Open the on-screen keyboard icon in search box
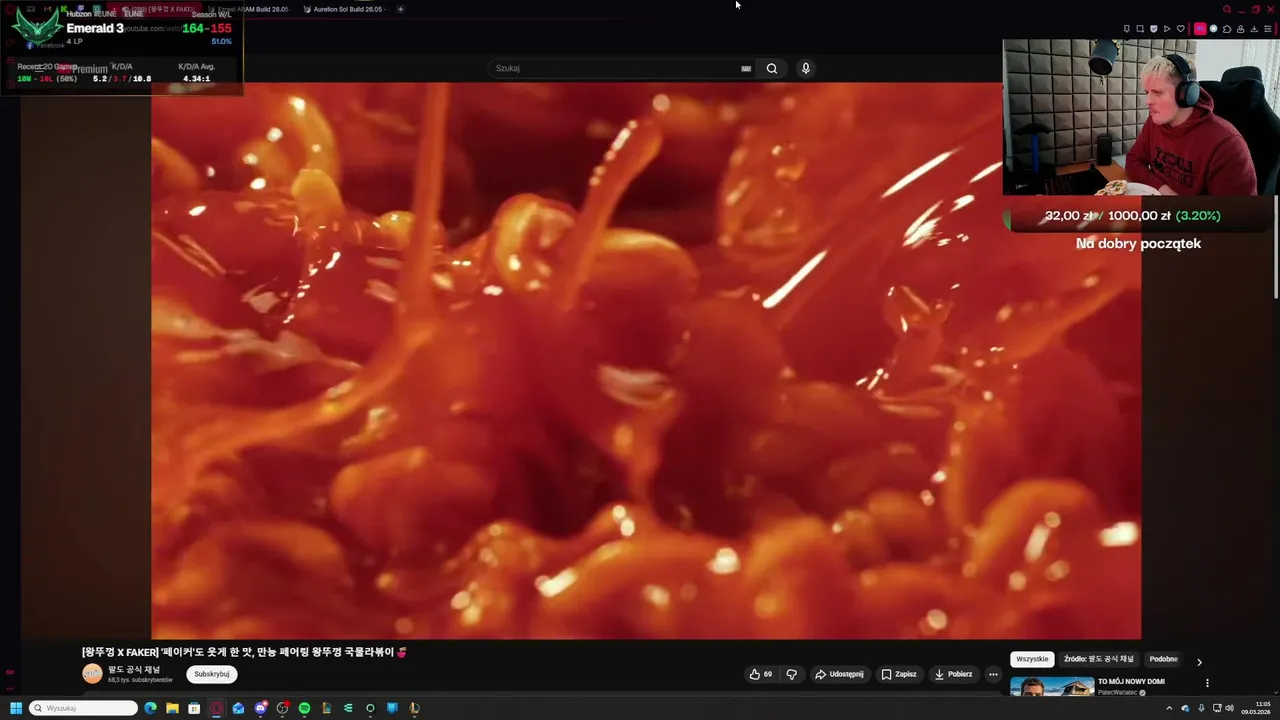This screenshot has height=720, width=1280. point(746,68)
